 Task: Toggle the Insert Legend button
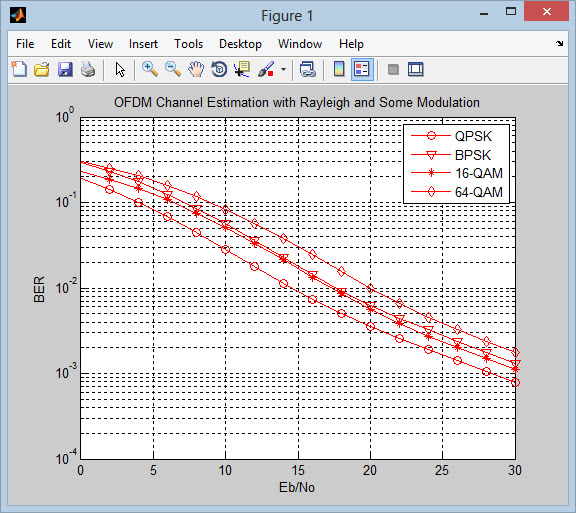[x=362, y=69]
